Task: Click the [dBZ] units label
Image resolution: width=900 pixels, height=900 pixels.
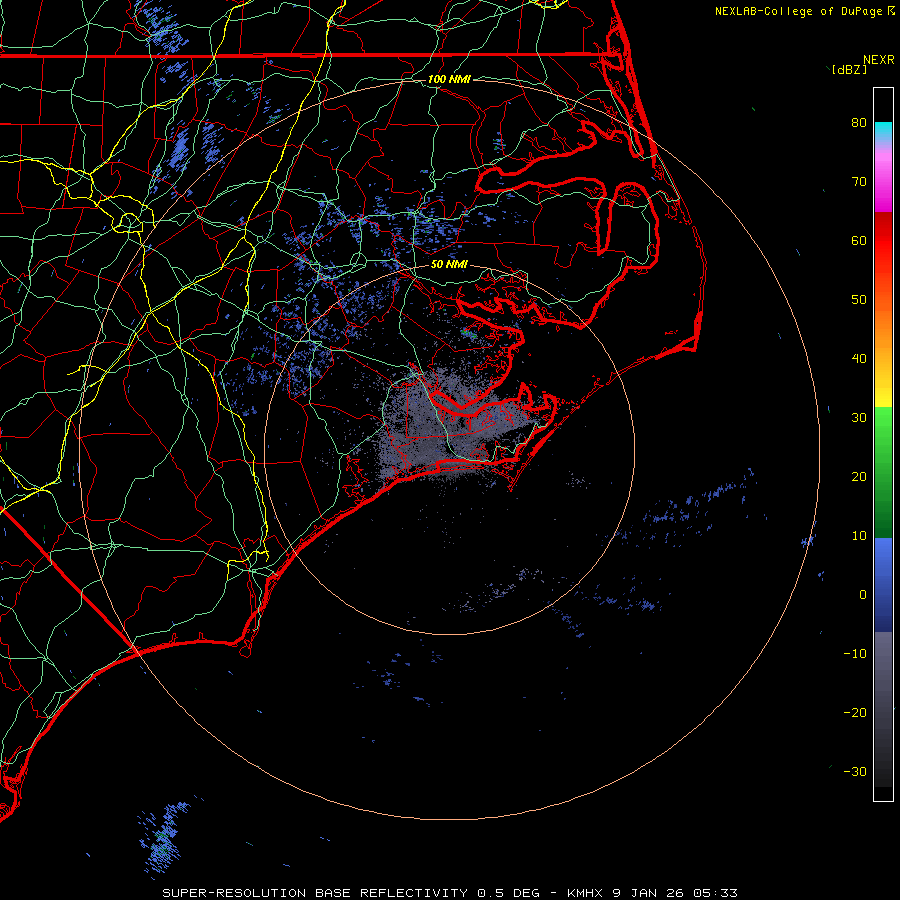Action: 849,70
